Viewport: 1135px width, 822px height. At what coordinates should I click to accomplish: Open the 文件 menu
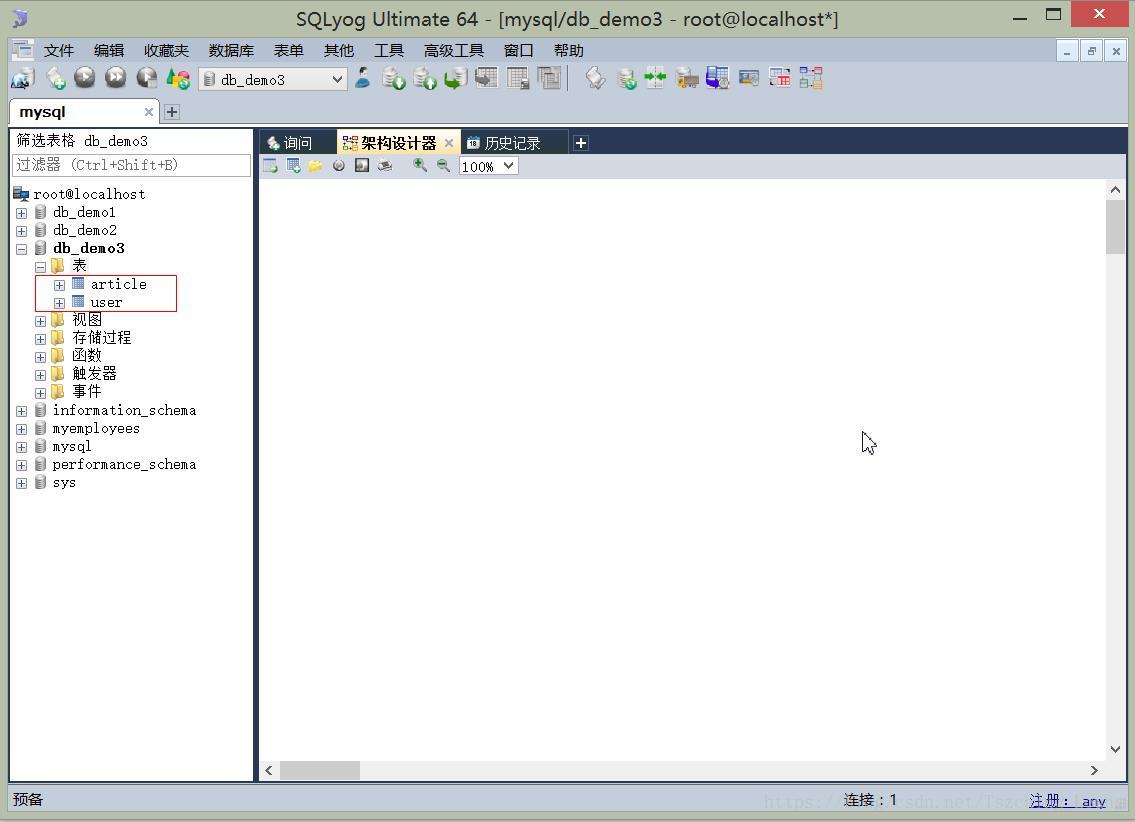click(x=59, y=51)
